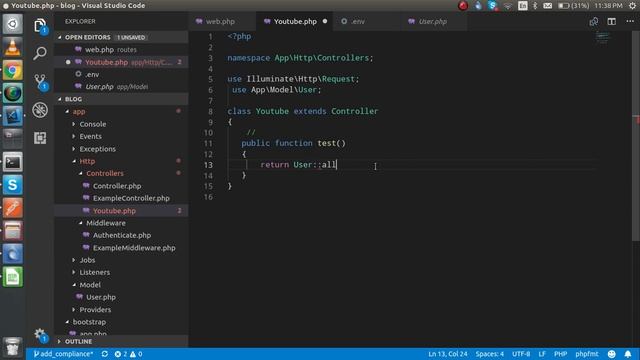The width and height of the screenshot is (640, 360).
Task: Place cursor on line 8 class Youtube
Action: click(x=303, y=111)
